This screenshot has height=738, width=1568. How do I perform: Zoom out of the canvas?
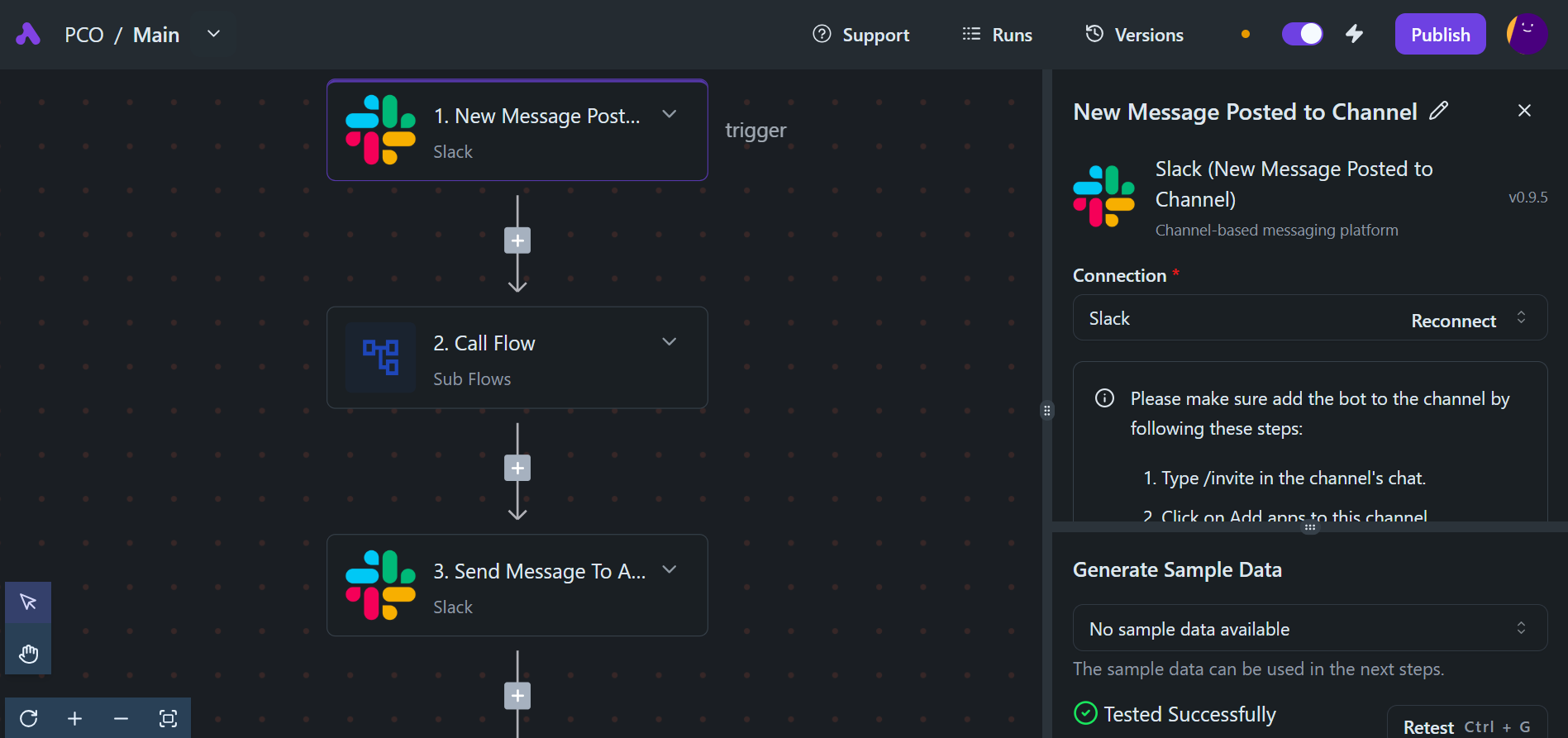(x=121, y=718)
